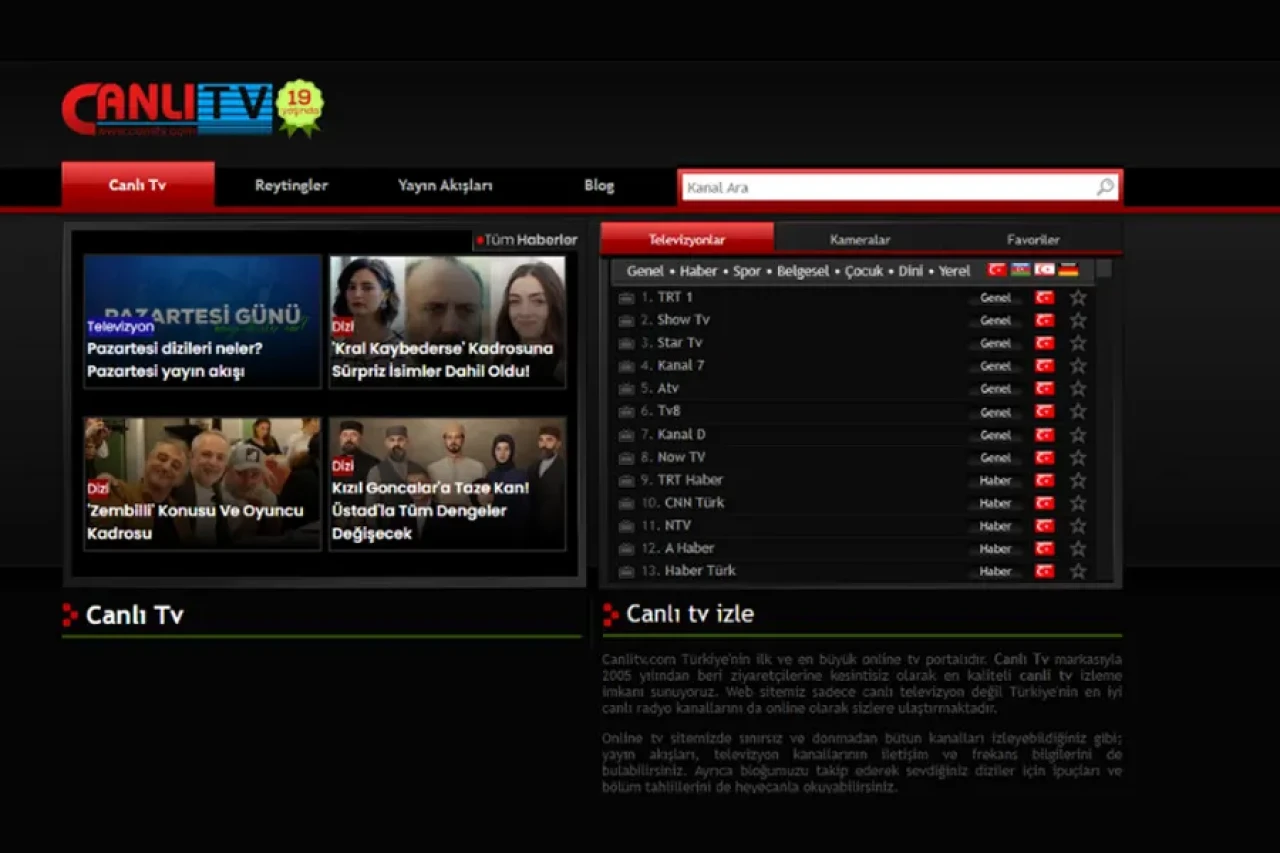The image size is (1280, 853).
Task: Add TRT 1 to favorites with its star
Action: [x=1078, y=297]
